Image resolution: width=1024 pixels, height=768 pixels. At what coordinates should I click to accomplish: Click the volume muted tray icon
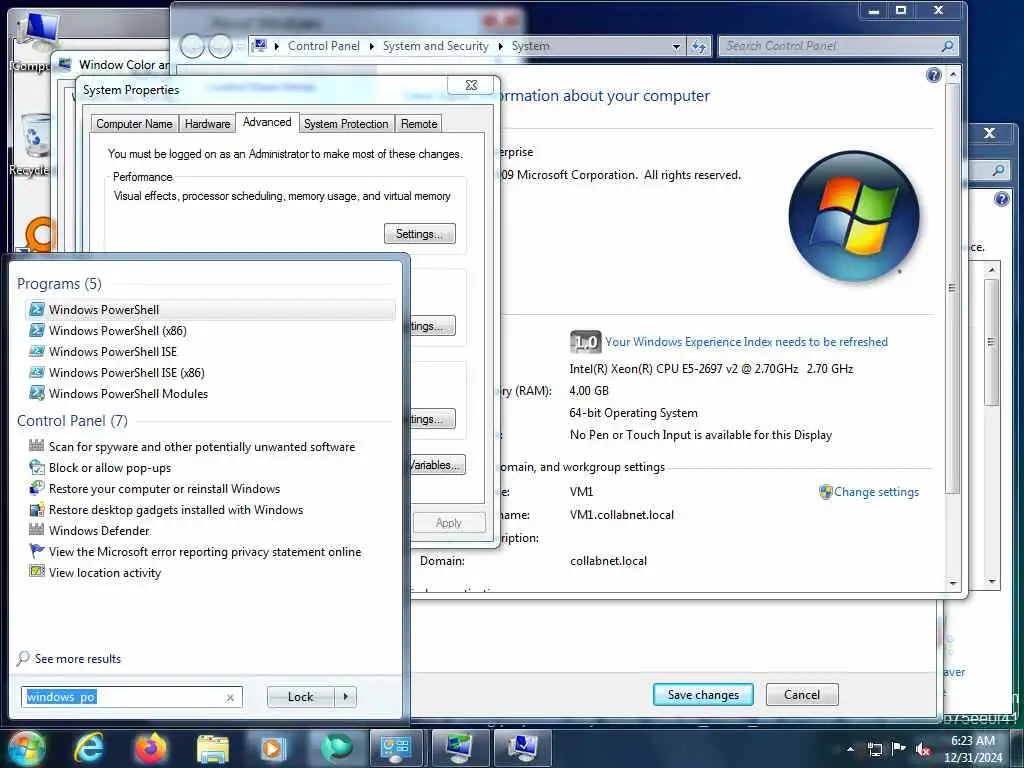click(923, 750)
